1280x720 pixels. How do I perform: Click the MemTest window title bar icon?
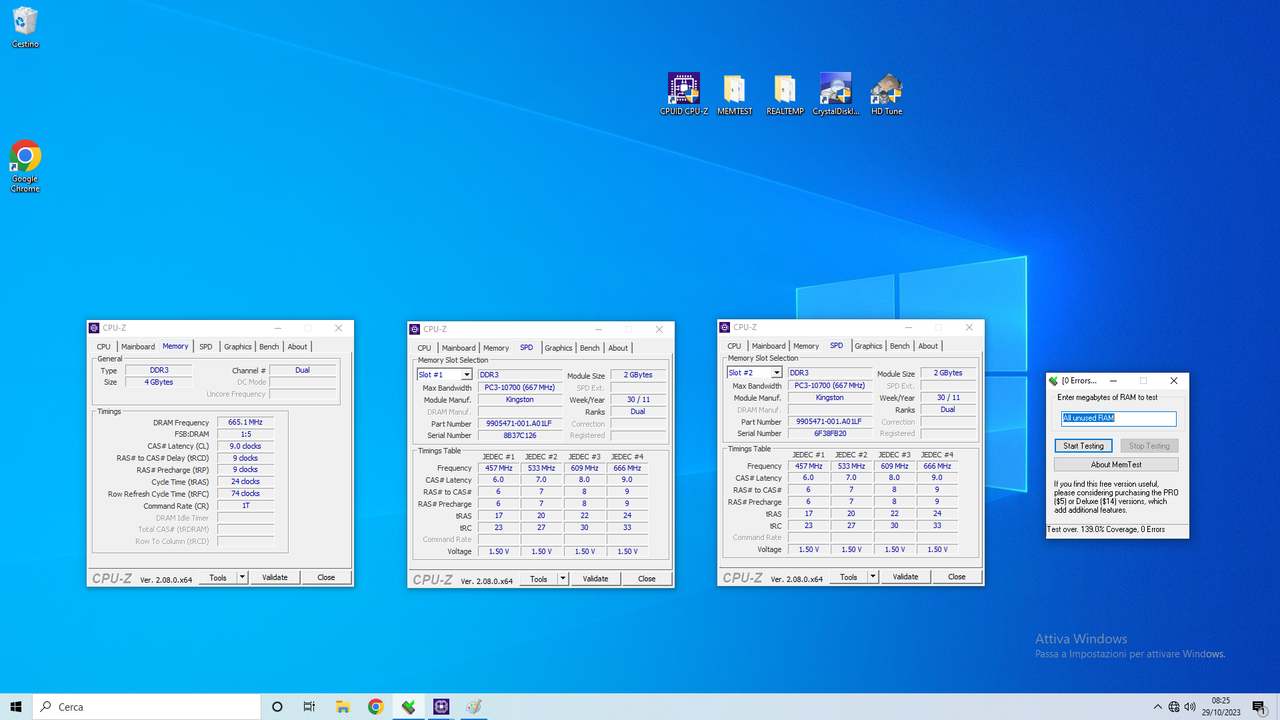[x=1053, y=381]
